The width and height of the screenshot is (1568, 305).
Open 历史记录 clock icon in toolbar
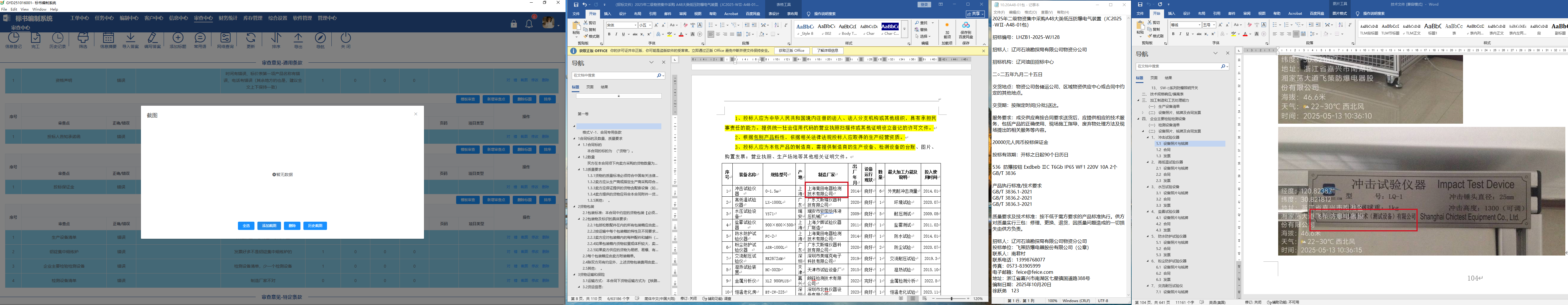tap(57, 38)
